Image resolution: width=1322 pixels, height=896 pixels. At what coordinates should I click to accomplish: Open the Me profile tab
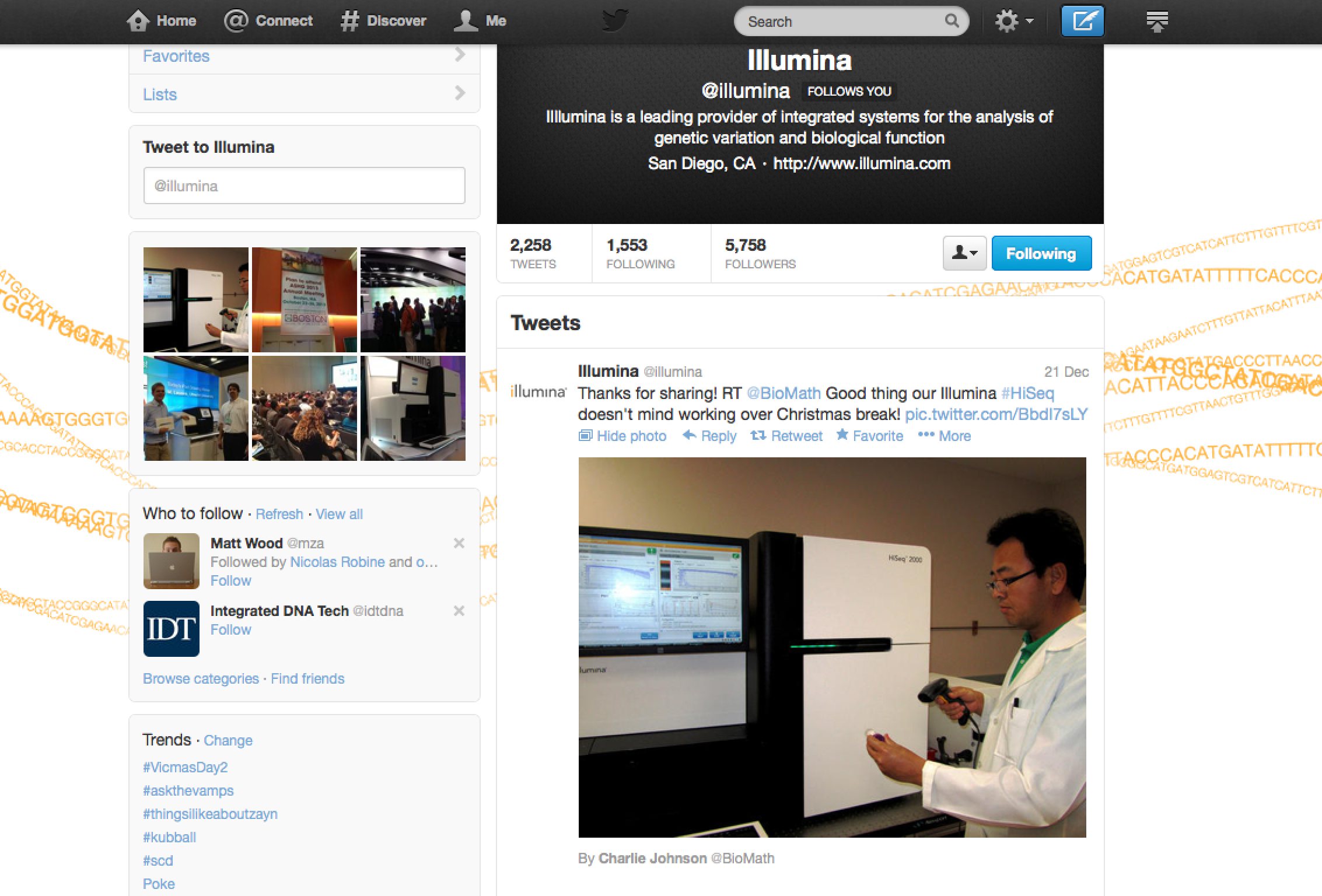(x=480, y=21)
